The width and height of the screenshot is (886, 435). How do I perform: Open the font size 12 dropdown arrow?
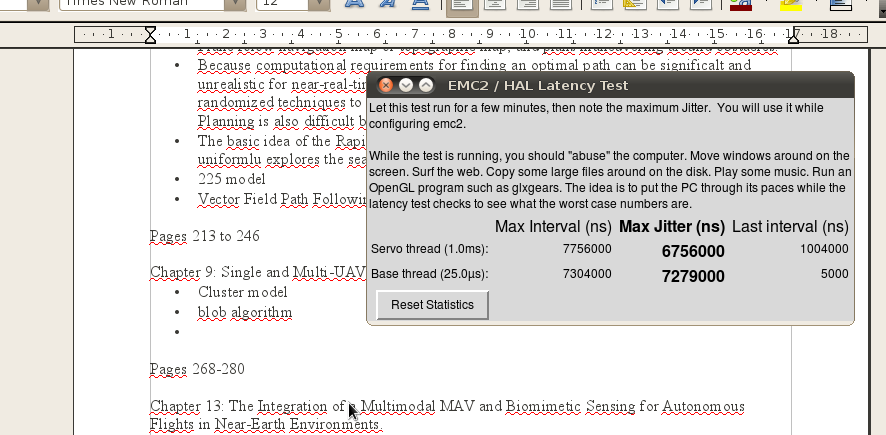pyautogui.click(x=319, y=3)
